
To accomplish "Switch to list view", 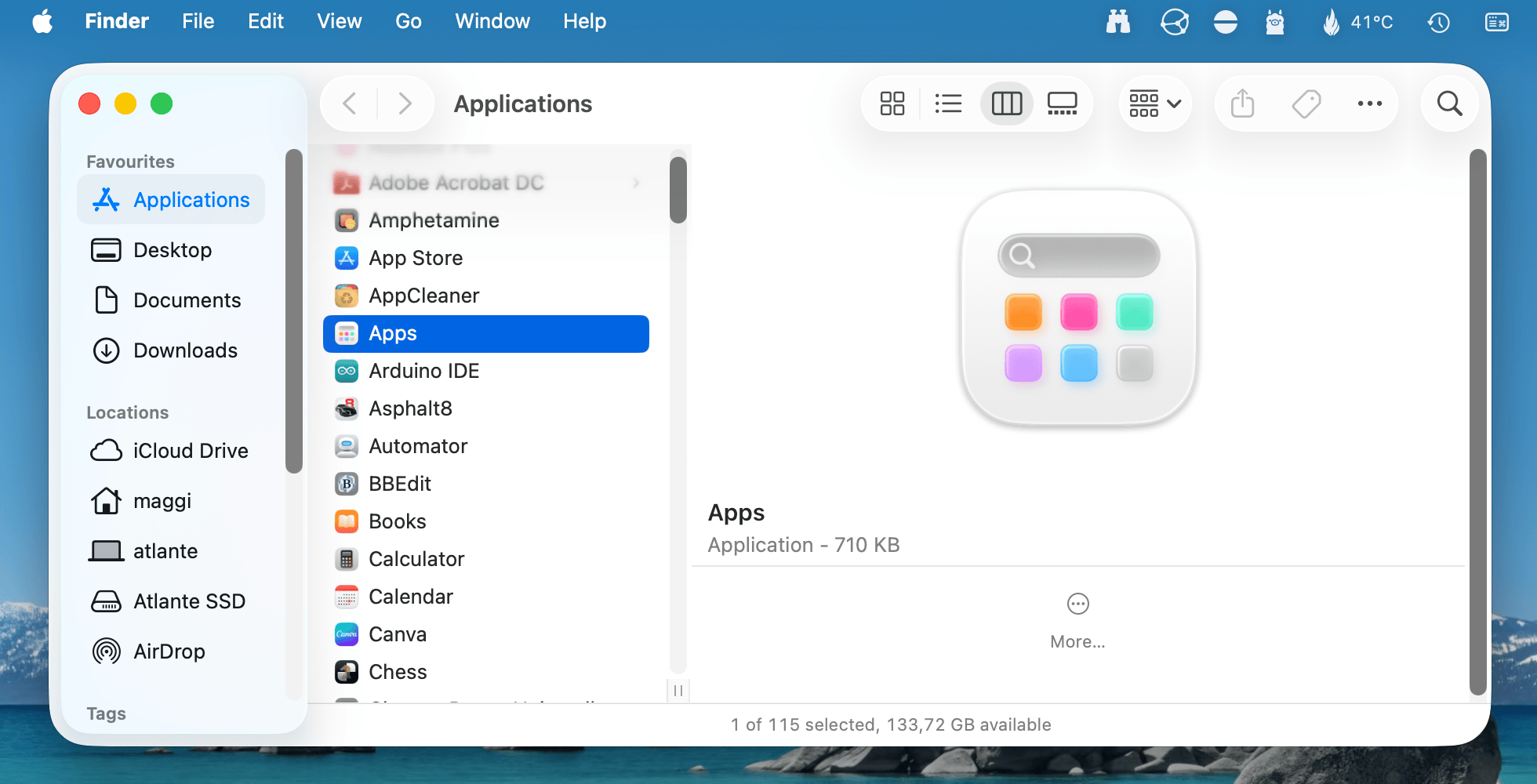I will pos(948,103).
